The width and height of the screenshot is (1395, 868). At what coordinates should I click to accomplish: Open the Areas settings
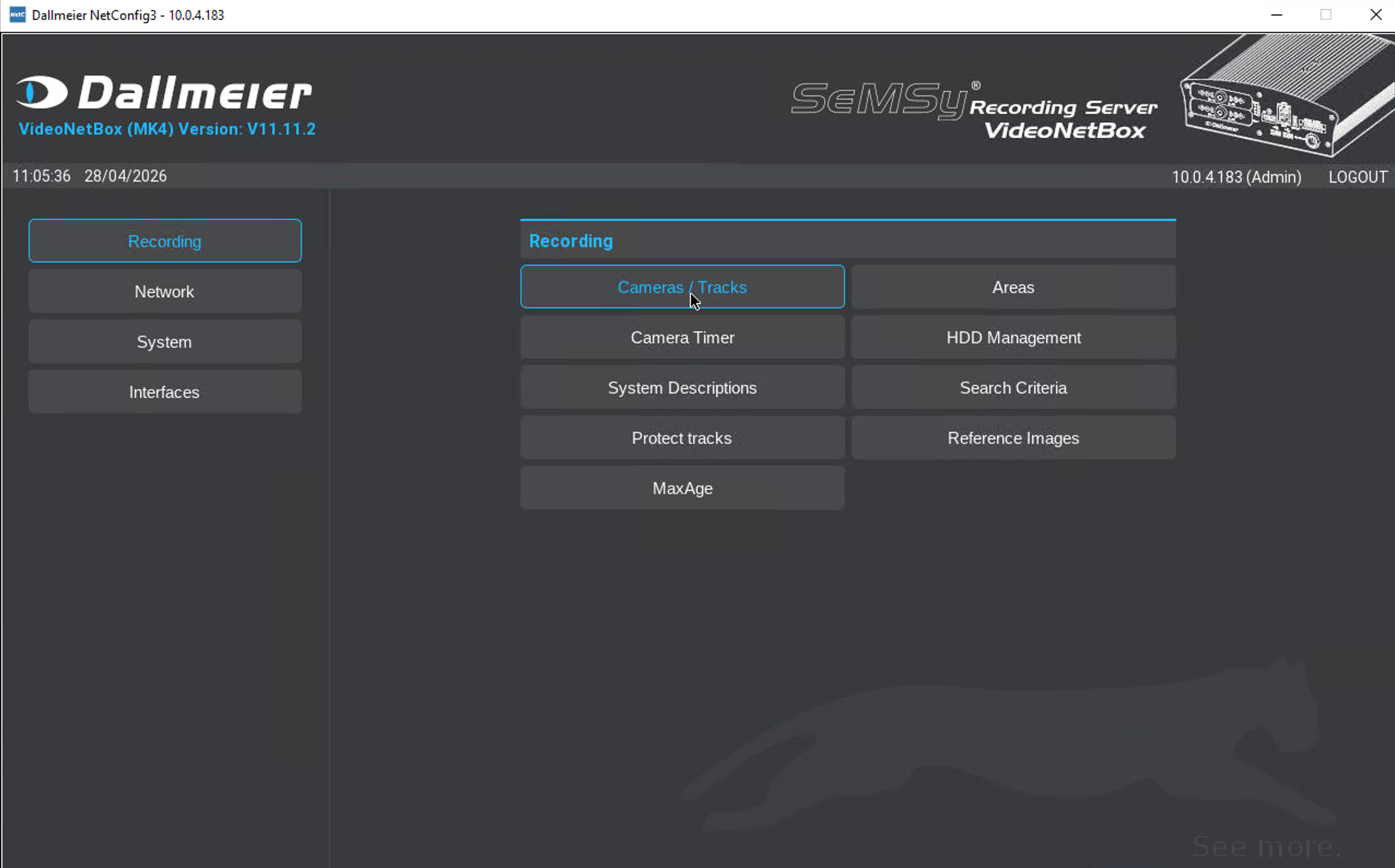[1013, 287]
